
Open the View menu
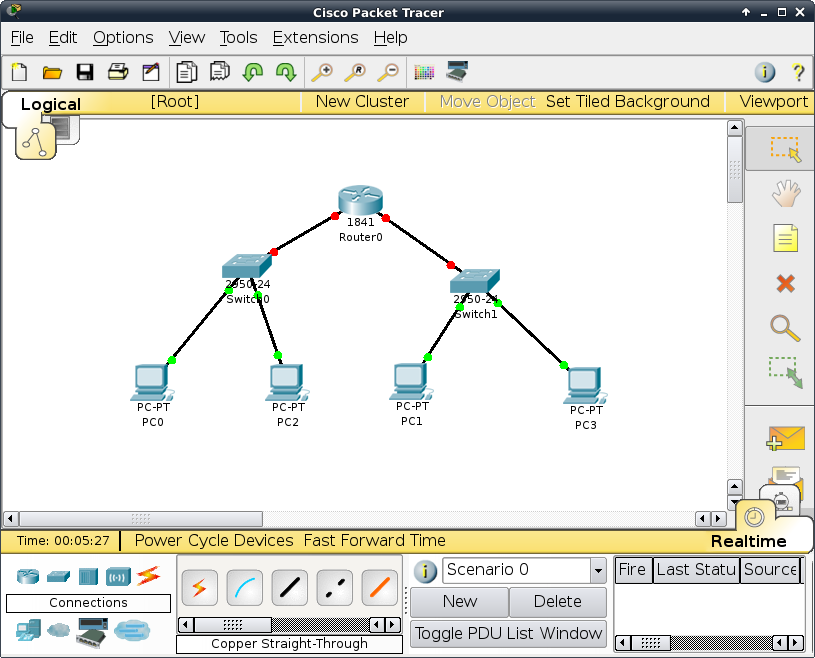pos(187,37)
